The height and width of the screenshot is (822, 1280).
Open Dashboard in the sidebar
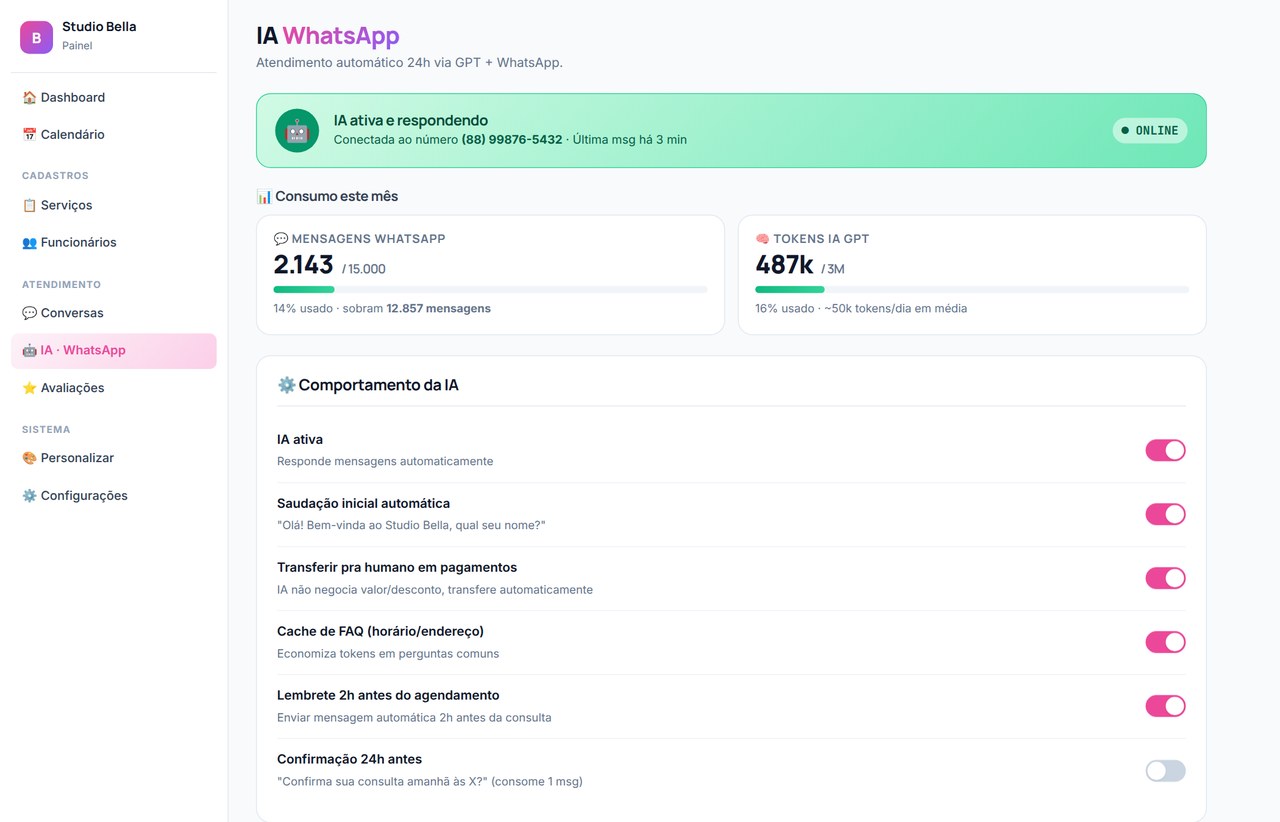[114, 97]
